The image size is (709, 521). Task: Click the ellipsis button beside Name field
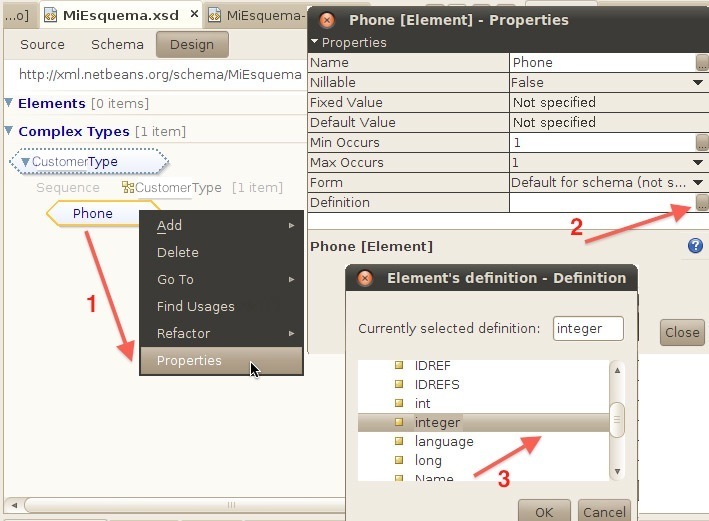coord(701,62)
